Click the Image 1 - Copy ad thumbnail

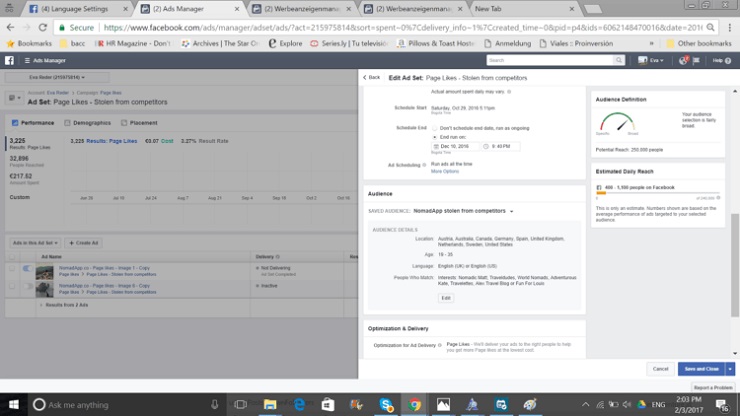[x=44, y=272]
